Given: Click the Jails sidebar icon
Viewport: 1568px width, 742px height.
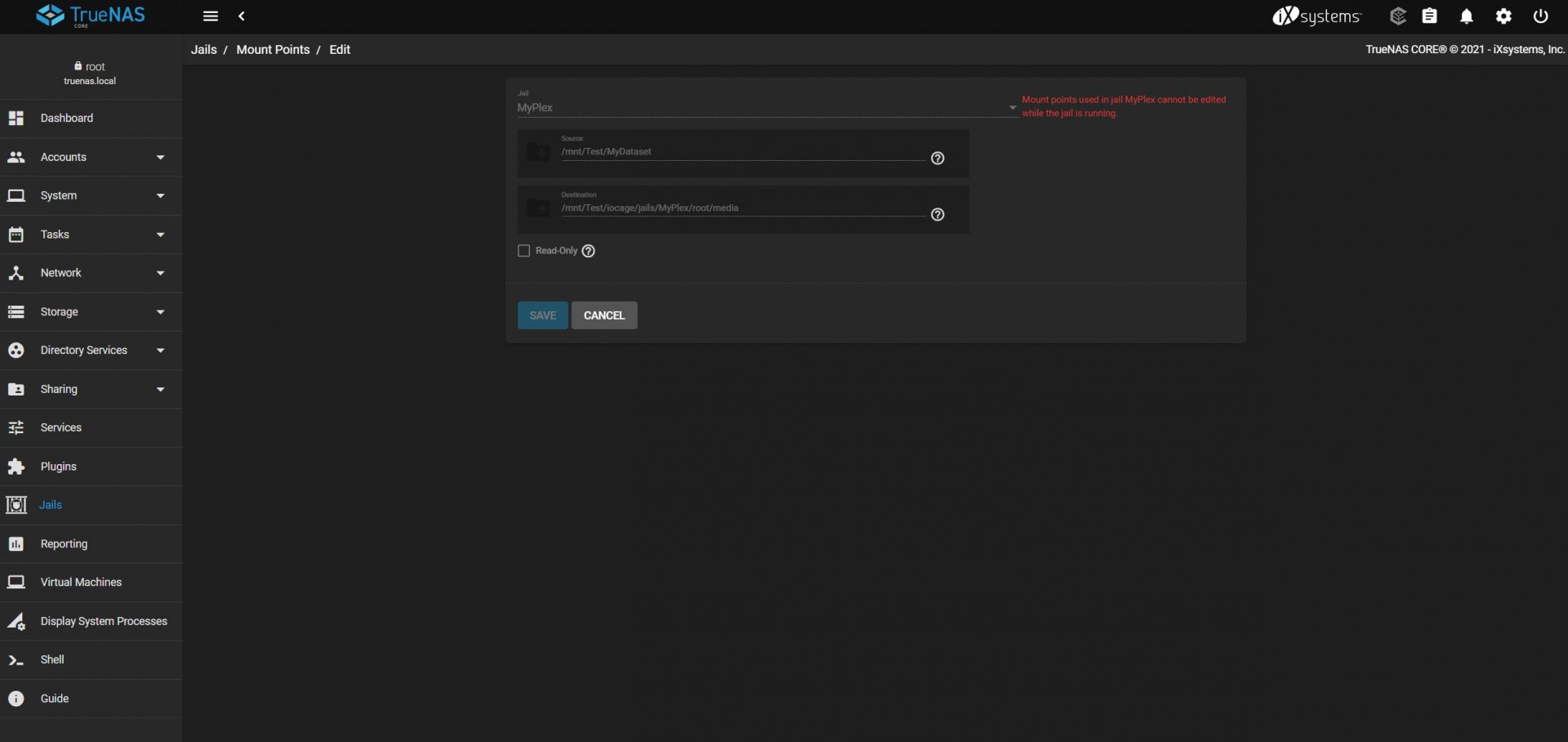Looking at the screenshot, I should (16, 505).
